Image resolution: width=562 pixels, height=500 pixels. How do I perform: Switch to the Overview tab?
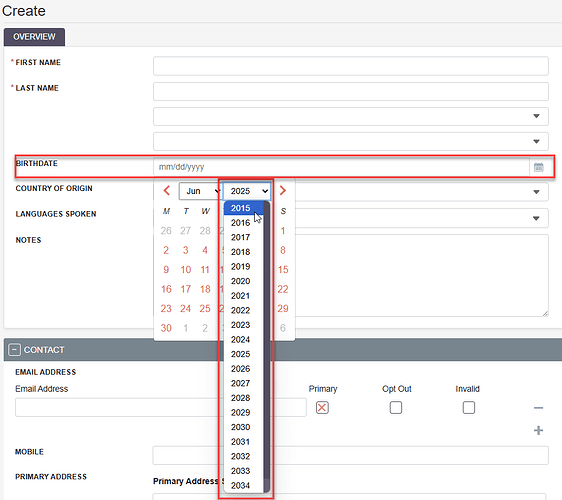(x=34, y=37)
